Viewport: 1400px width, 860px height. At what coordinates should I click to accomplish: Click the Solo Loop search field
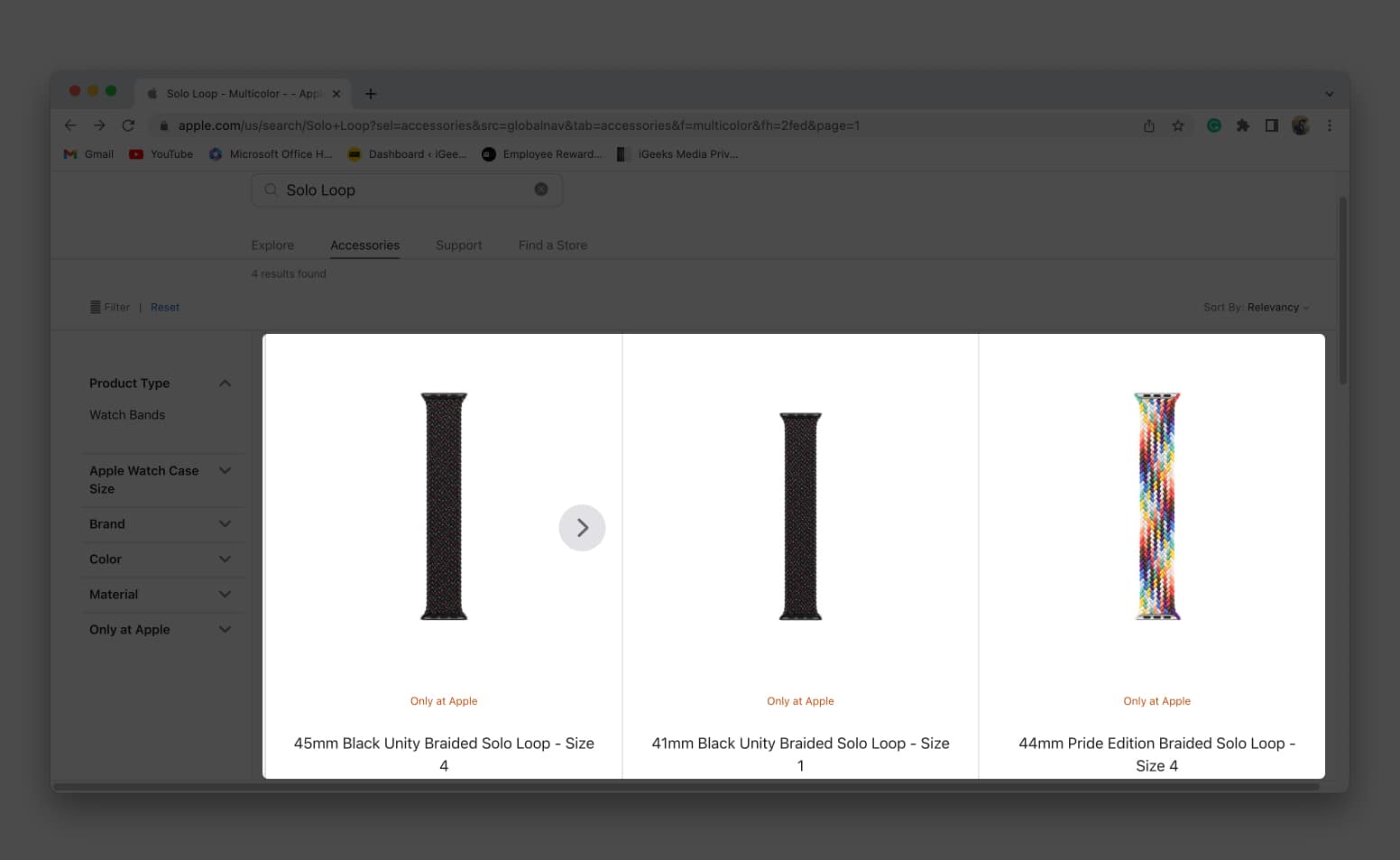[x=407, y=190]
